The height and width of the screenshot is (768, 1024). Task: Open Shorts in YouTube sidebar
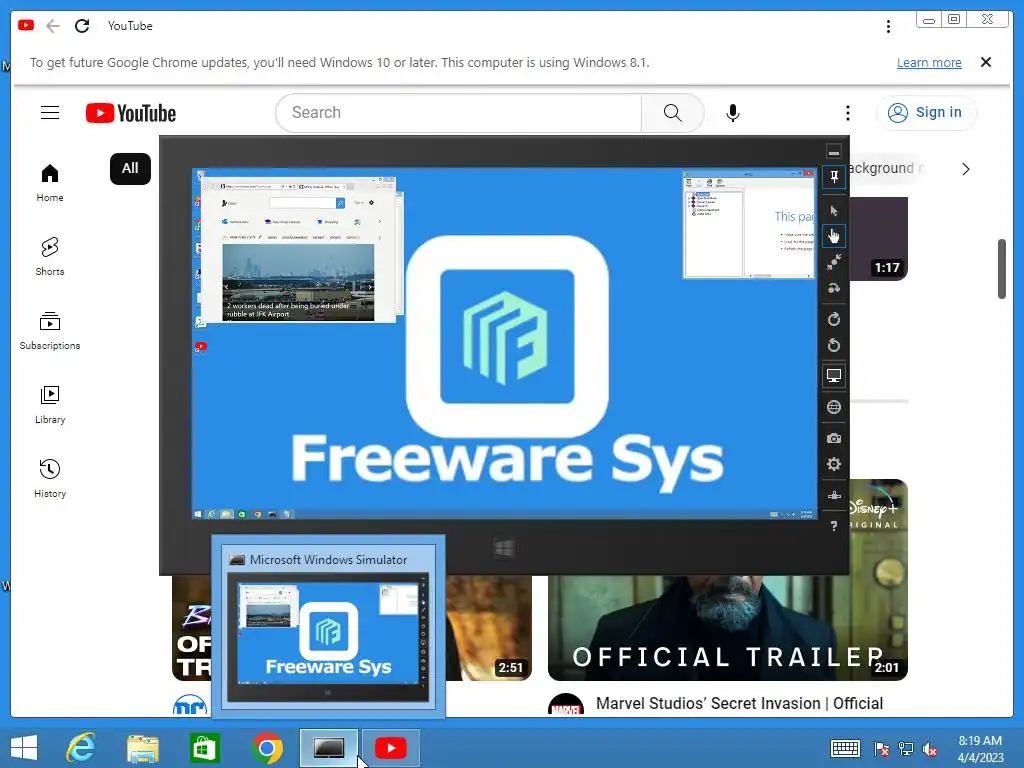coord(50,257)
